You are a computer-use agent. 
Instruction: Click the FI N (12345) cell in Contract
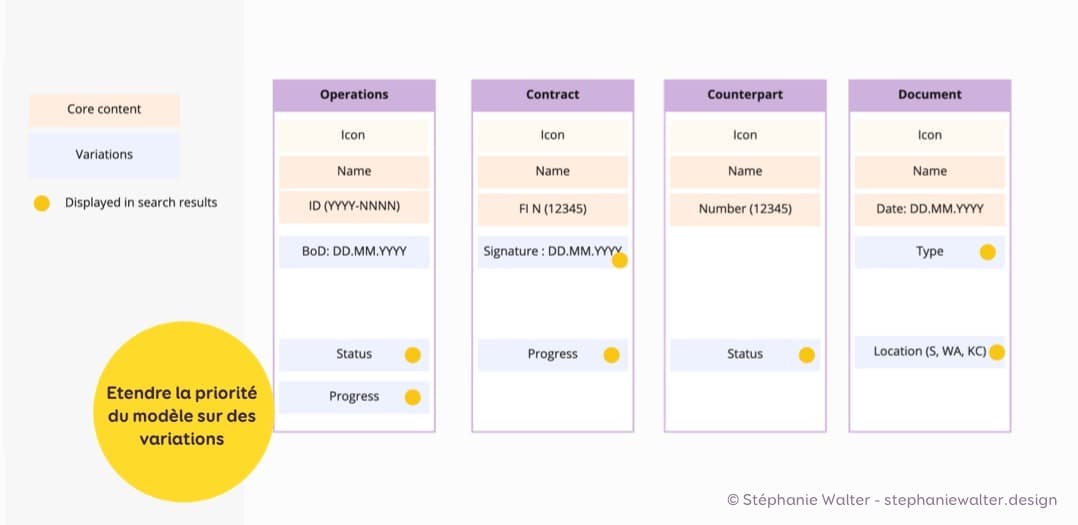[552, 209]
